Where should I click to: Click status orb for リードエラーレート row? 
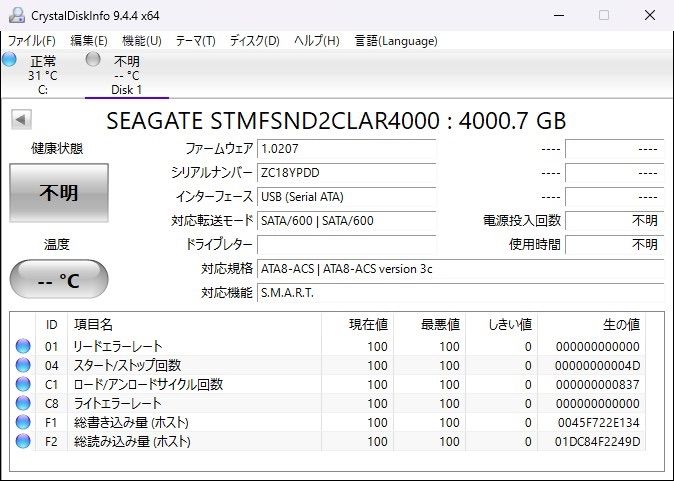tap(23, 346)
